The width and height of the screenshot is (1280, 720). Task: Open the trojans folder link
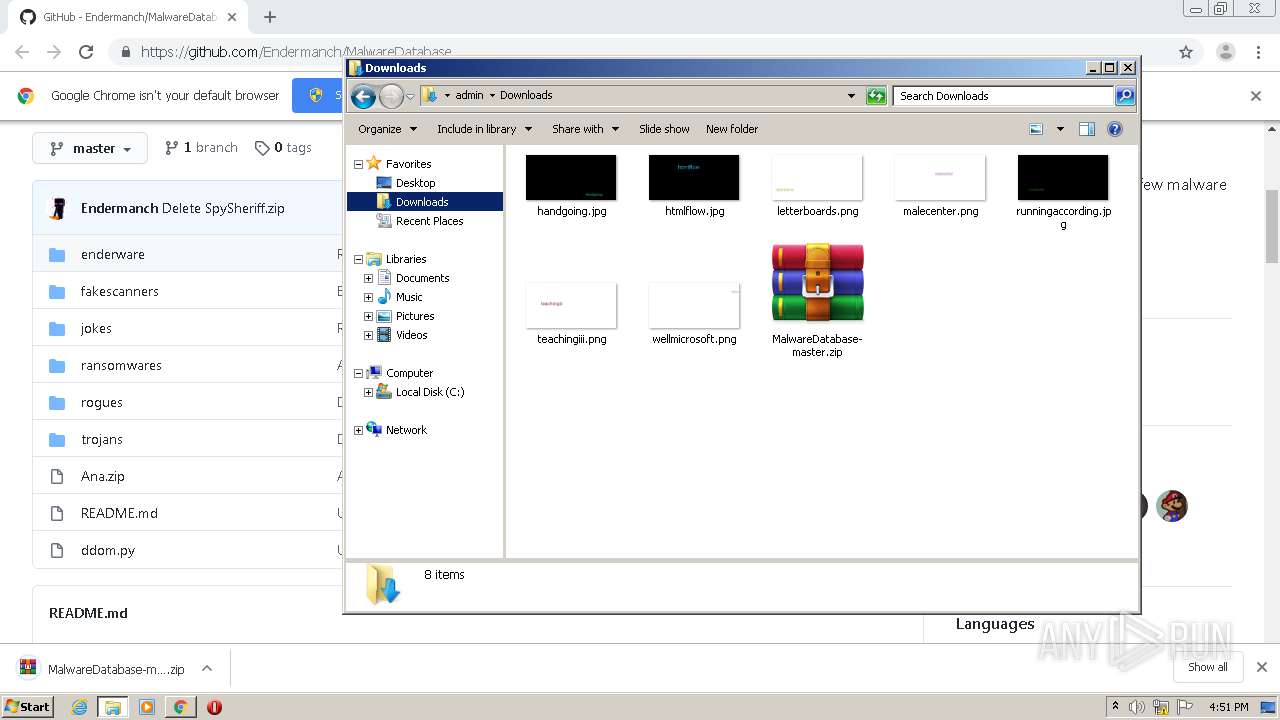102,439
